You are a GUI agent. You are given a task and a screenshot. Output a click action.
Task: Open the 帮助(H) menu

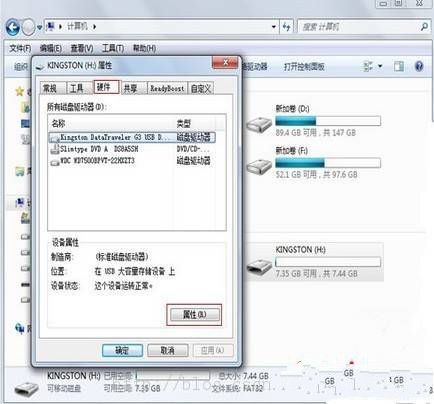(x=144, y=48)
